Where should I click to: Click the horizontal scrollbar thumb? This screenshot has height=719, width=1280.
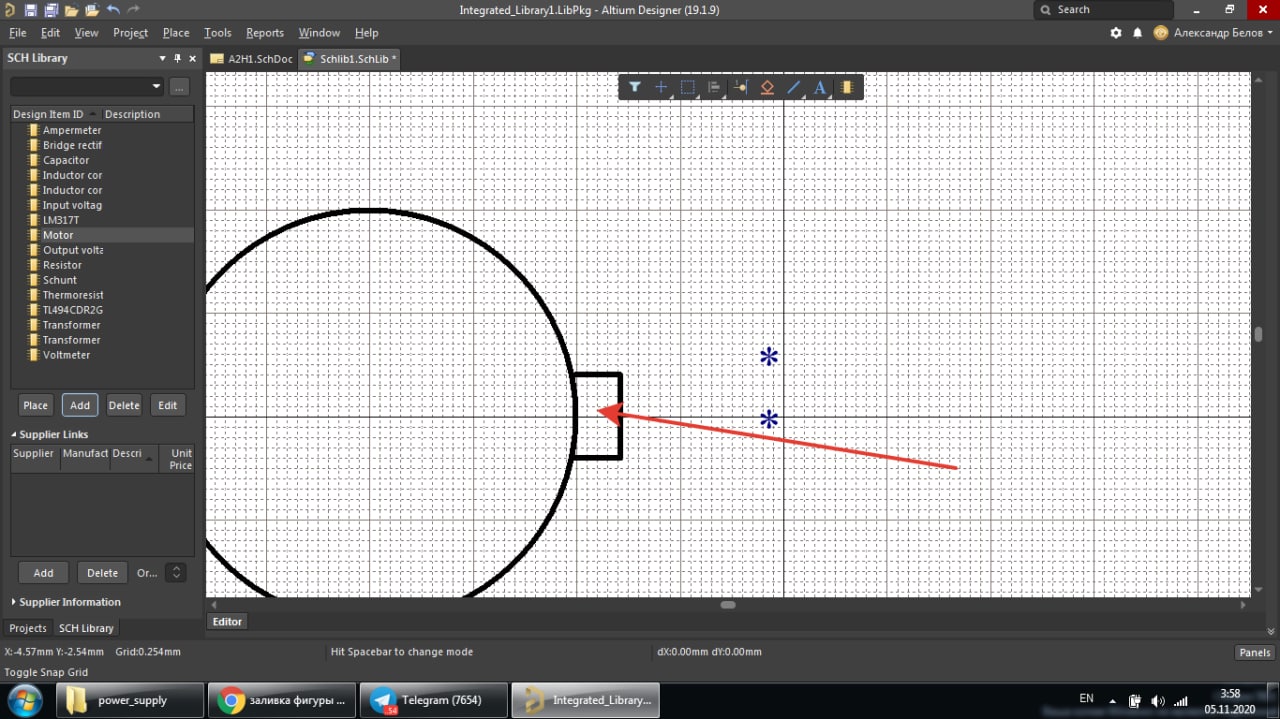click(728, 605)
